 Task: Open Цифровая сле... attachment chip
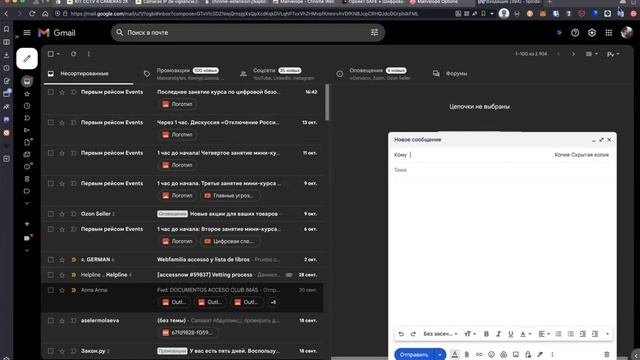[230, 241]
